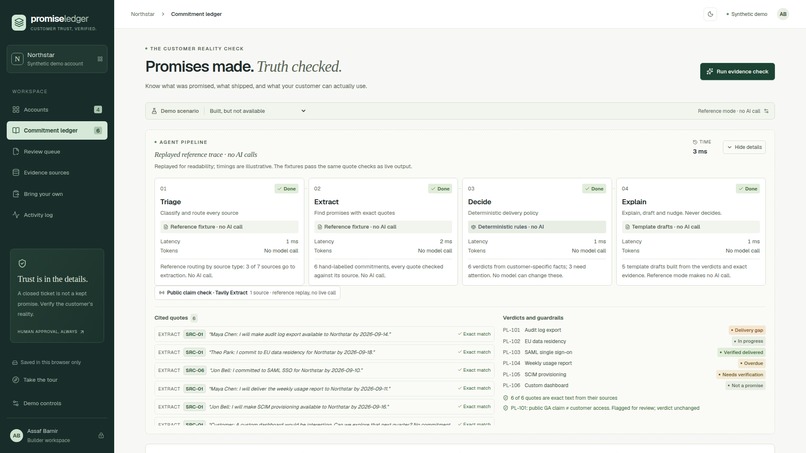Open the Extract step card
Viewport: 806px width, 453px height.
pos(383,231)
